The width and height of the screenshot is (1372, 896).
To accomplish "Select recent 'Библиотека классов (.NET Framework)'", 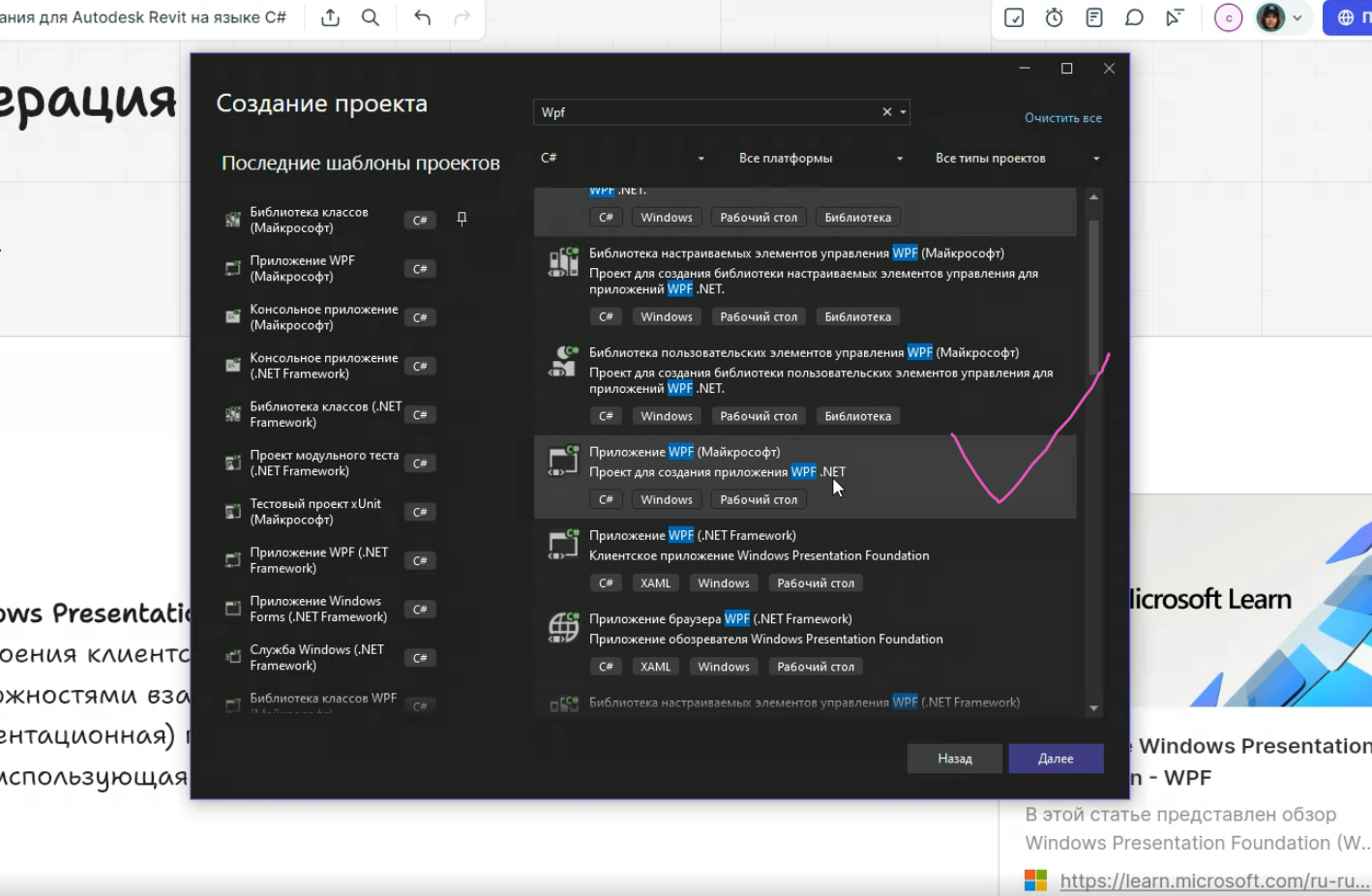I will tap(329, 414).
